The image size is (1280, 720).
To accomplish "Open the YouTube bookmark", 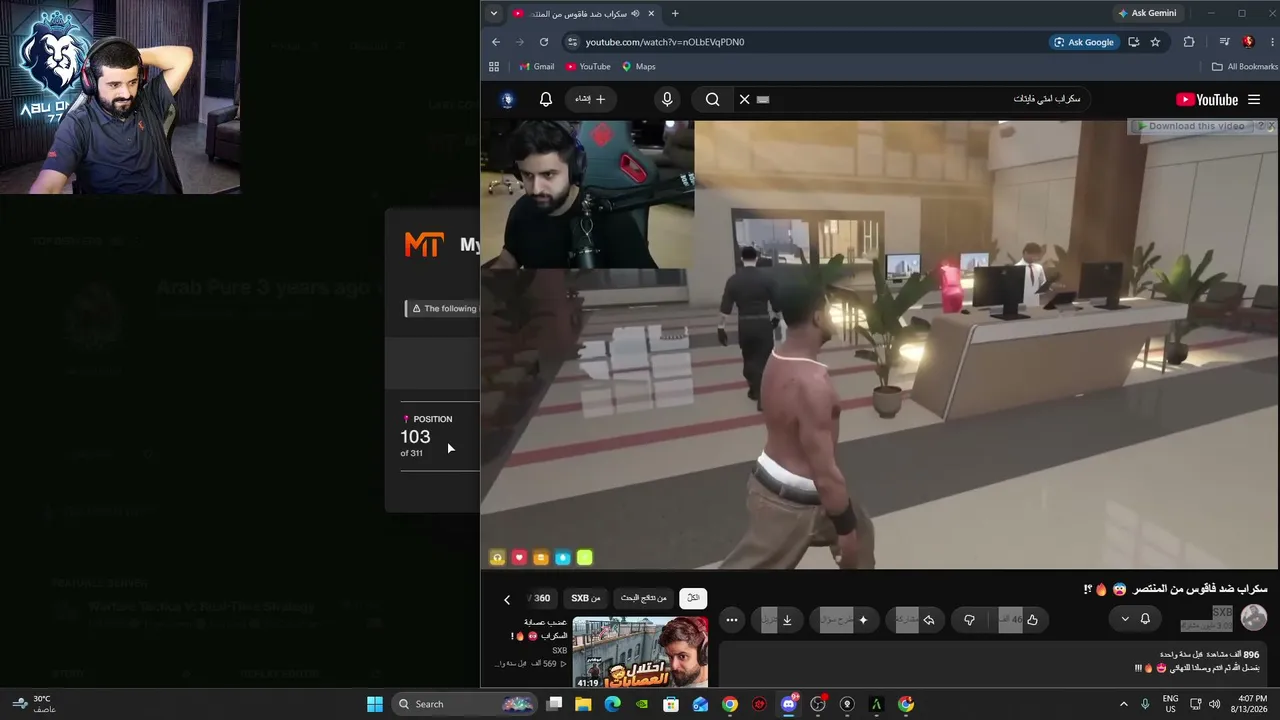I will pos(588,67).
